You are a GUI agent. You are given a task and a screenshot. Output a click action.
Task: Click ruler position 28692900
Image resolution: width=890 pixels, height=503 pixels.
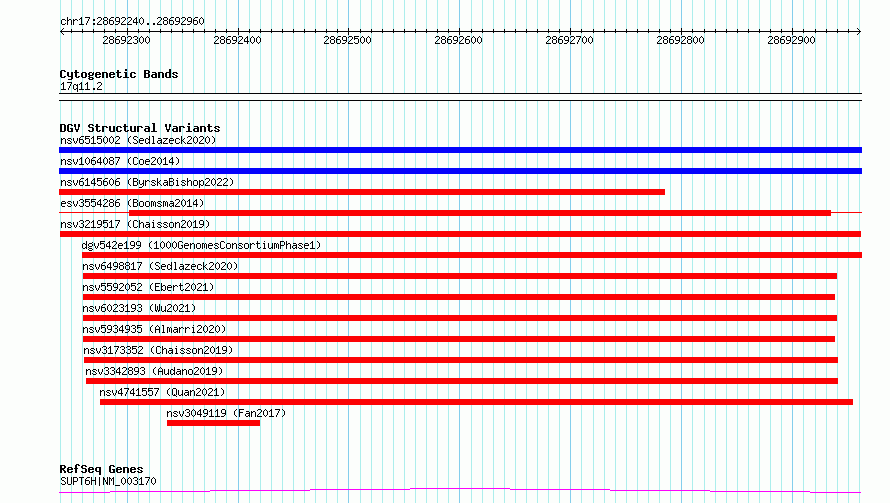791,40
